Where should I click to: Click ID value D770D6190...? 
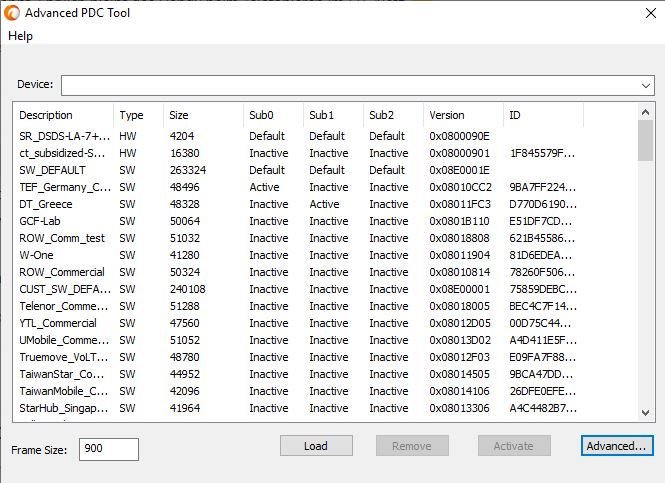coord(543,204)
